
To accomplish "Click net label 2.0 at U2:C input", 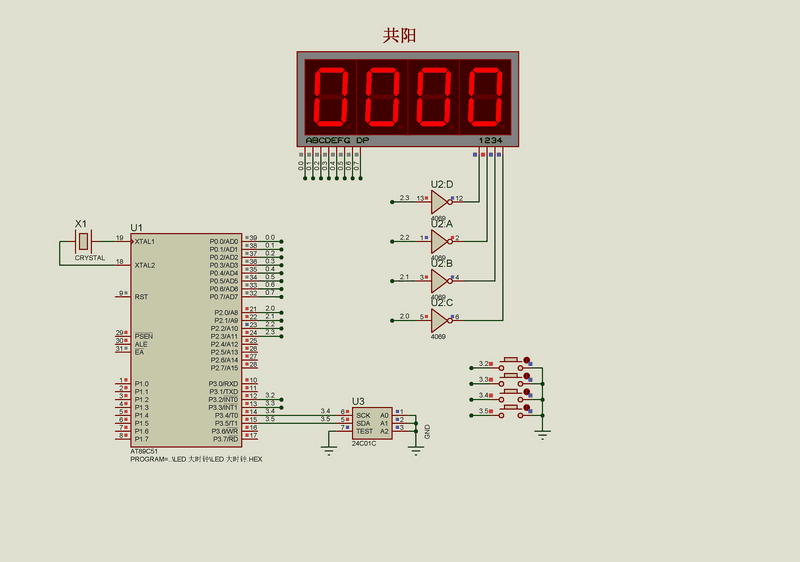I will (x=405, y=317).
